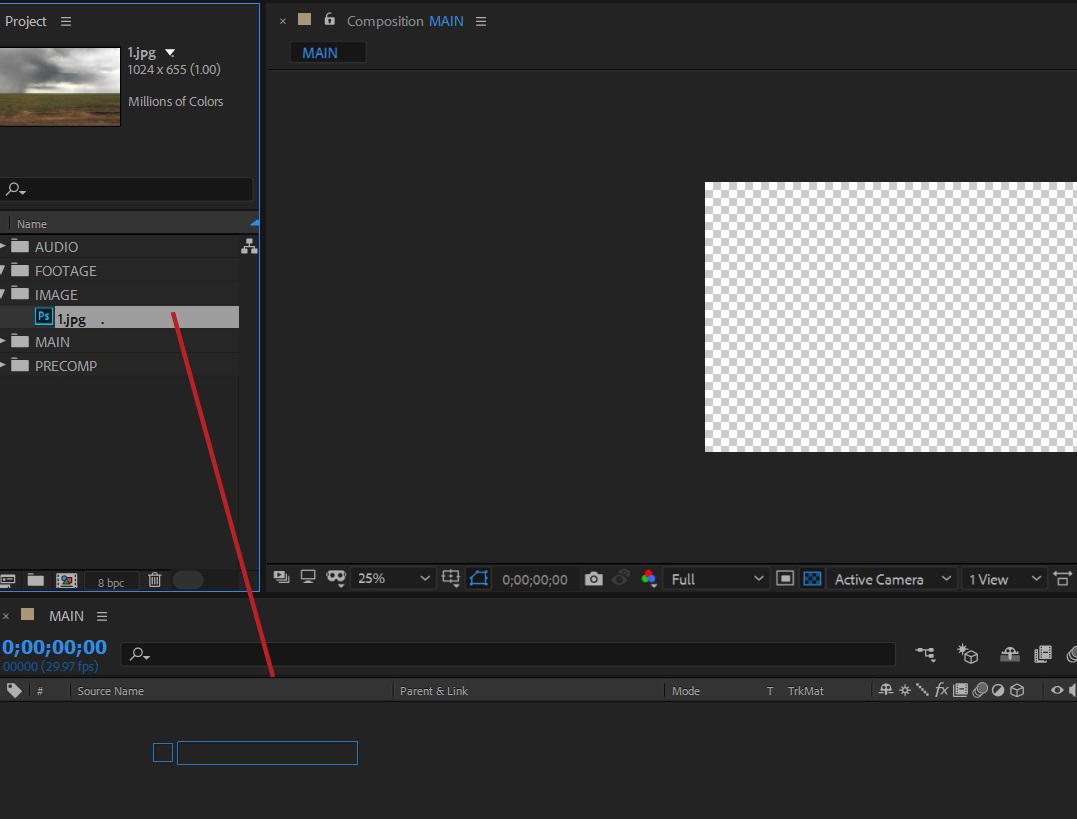This screenshot has height=819, width=1077.
Task: Click the blue timeline timecode 0;00;00;00
Action: coord(54,647)
